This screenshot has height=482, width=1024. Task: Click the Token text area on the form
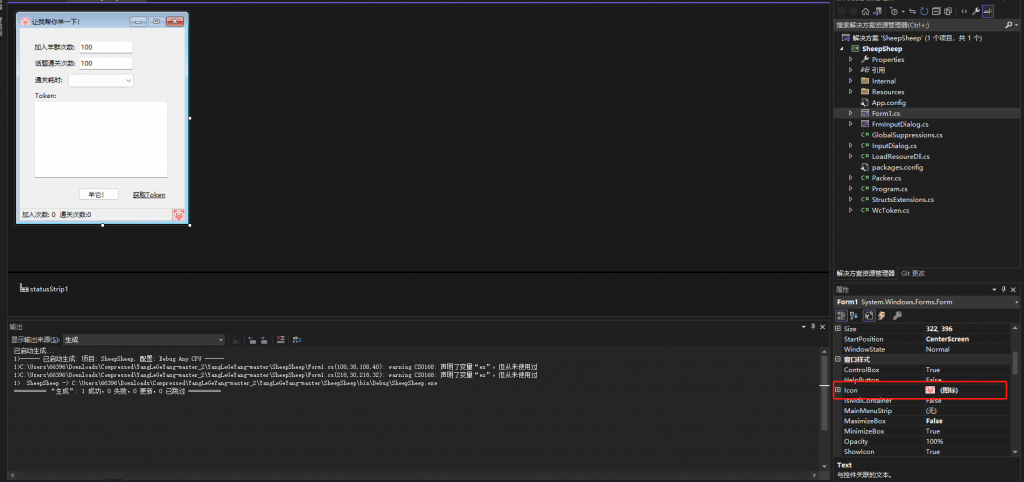coord(101,139)
